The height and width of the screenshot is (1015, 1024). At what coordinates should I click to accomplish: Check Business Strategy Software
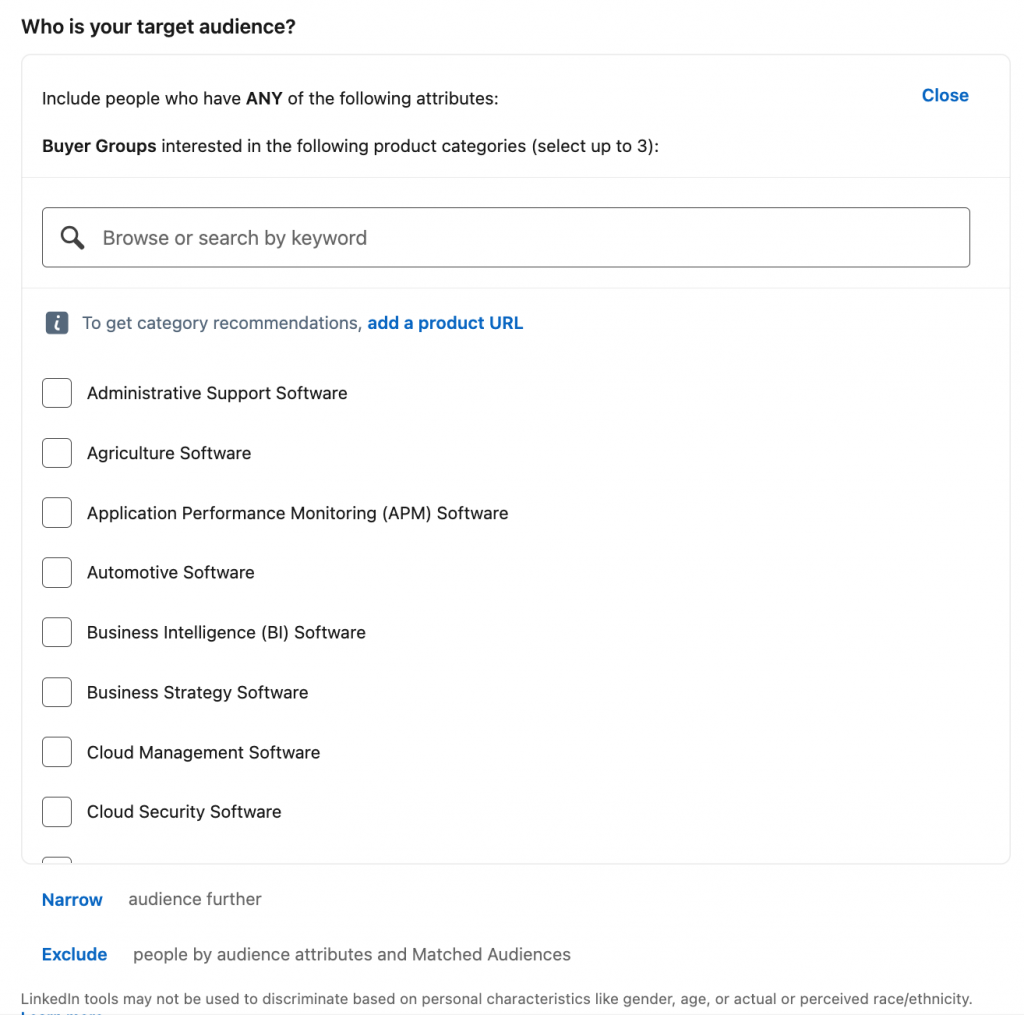57,692
